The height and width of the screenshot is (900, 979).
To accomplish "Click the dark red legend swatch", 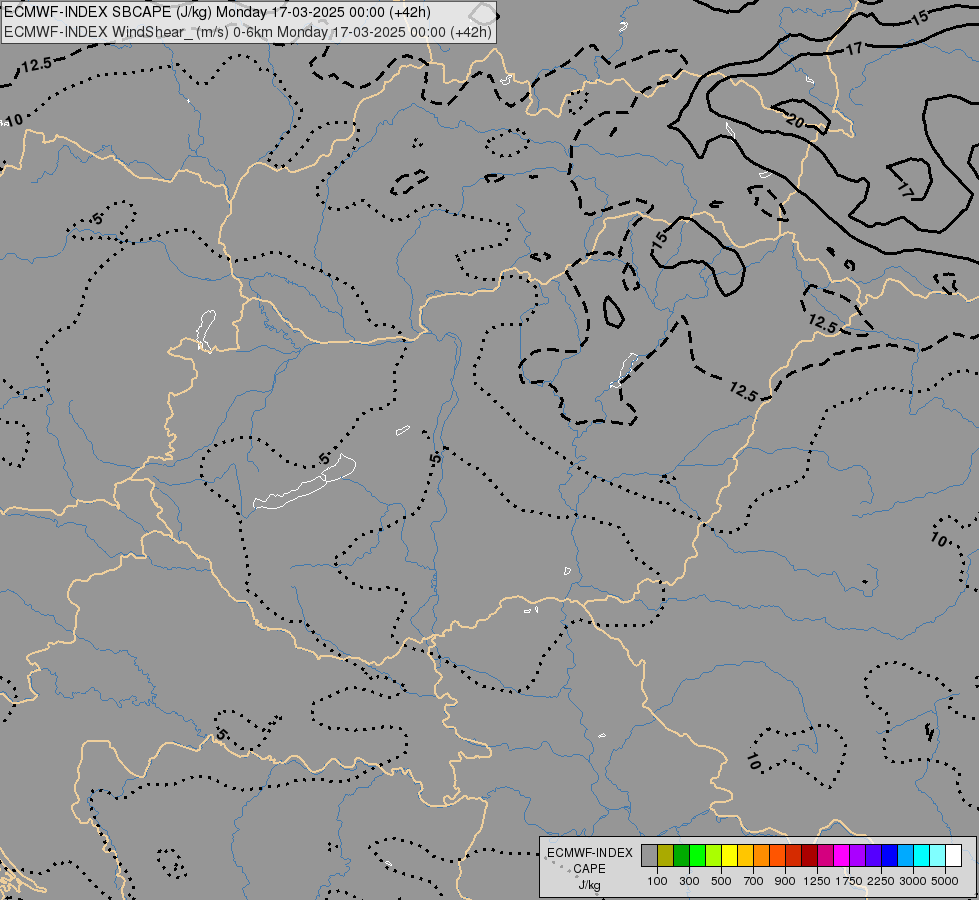I will coord(809,856).
